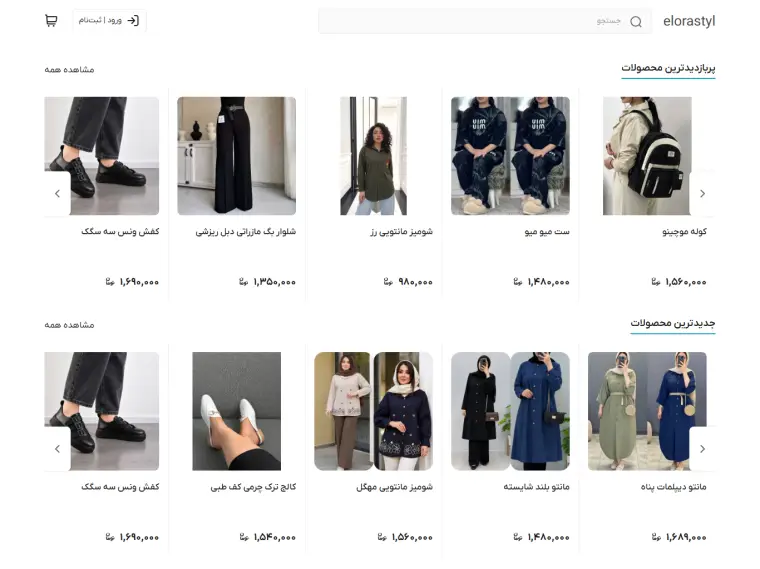Click the ۱,۳۵۰,۰۰۰ price of شلوار بگ

(274, 282)
